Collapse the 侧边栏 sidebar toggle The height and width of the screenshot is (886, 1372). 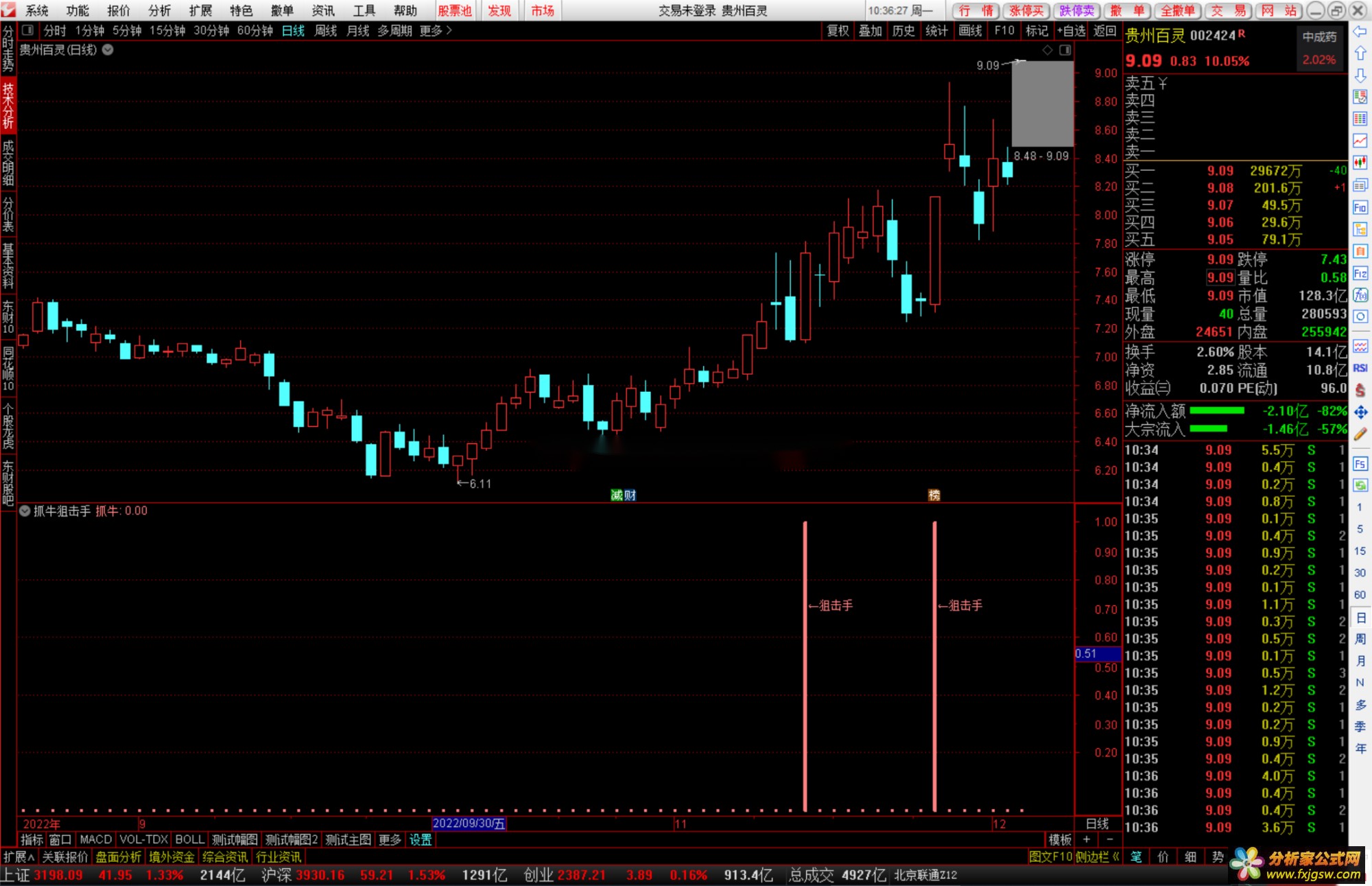(1097, 856)
